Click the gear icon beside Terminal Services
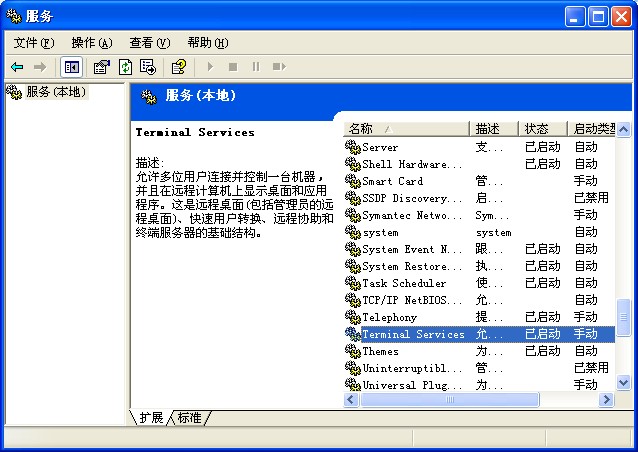The width and height of the screenshot is (638, 452). coord(353,334)
